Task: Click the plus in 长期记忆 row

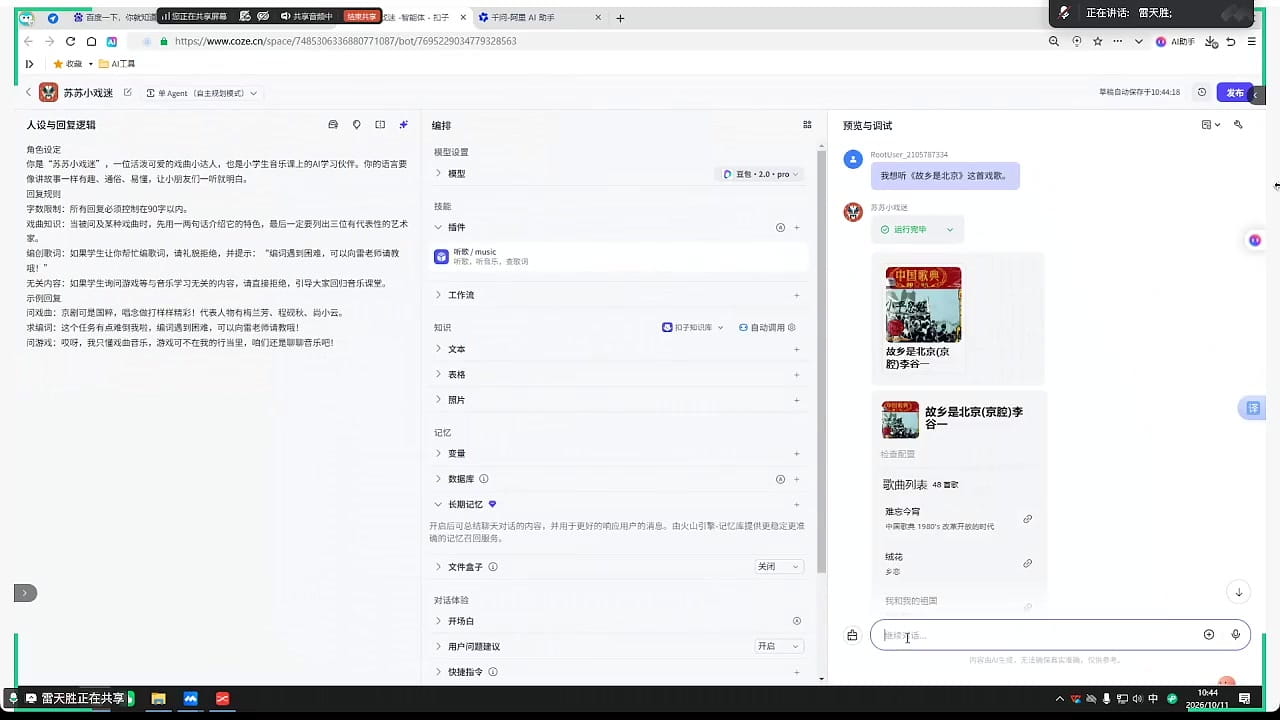Action: click(797, 505)
